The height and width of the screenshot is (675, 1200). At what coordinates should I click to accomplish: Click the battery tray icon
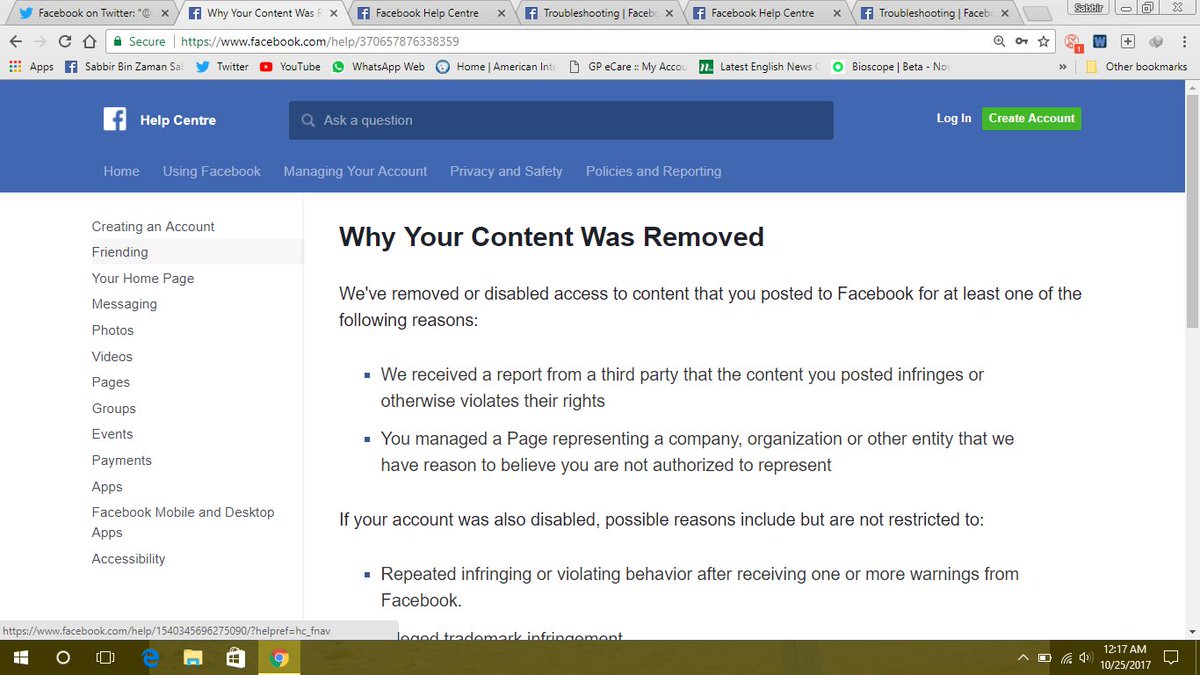click(x=1044, y=658)
